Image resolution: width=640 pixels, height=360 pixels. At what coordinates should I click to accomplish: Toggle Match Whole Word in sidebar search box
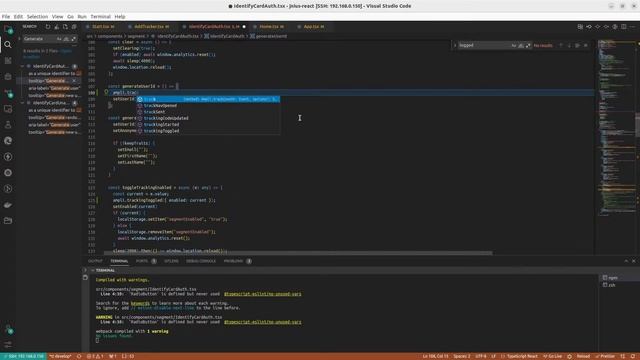pyautogui.click(x=66, y=39)
